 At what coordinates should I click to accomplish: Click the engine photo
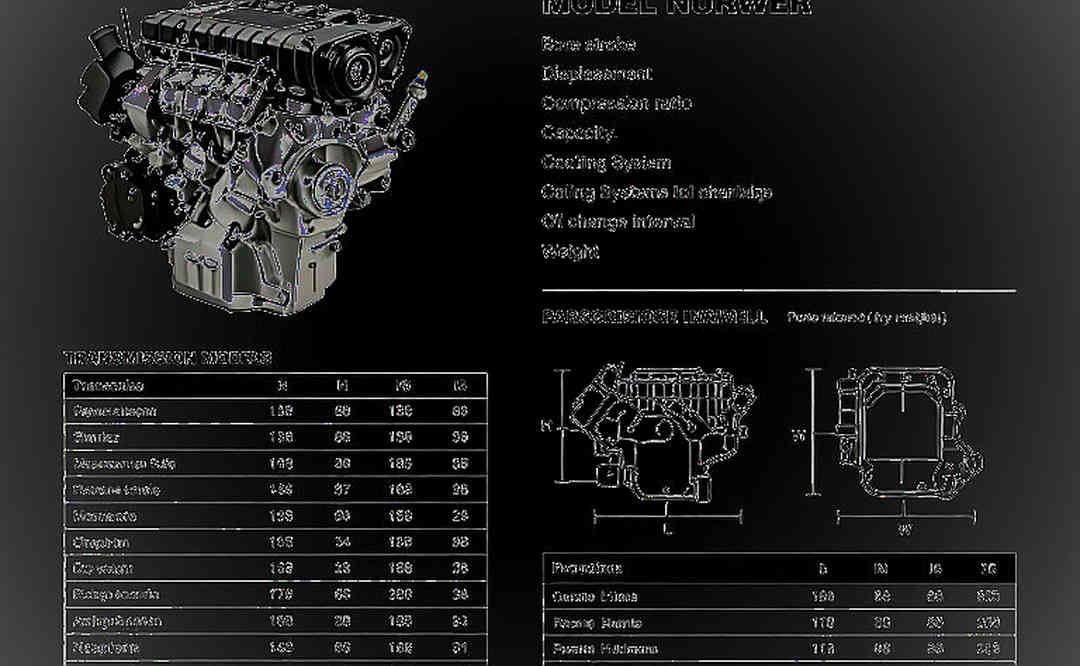click(251, 158)
